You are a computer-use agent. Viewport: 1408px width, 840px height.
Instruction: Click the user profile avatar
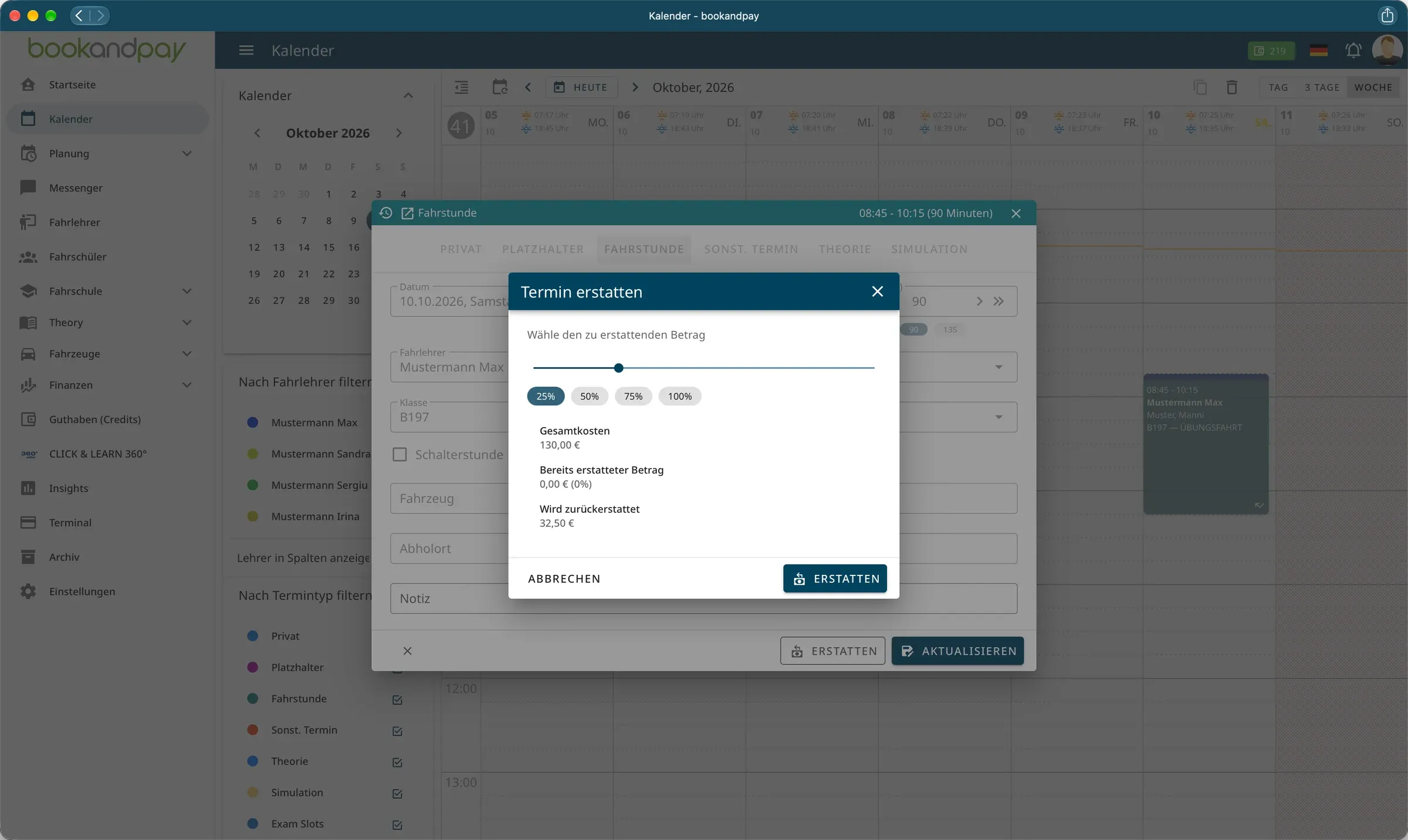[1387, 50]
